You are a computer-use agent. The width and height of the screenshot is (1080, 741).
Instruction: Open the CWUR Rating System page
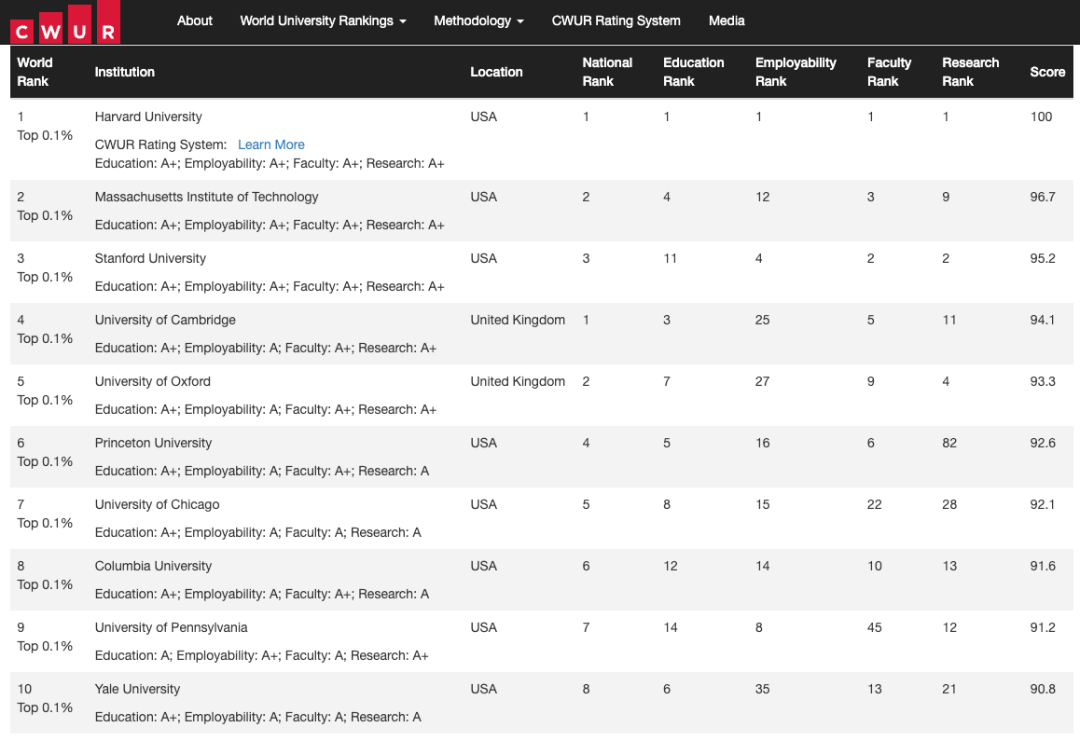[x=616, y=21]
